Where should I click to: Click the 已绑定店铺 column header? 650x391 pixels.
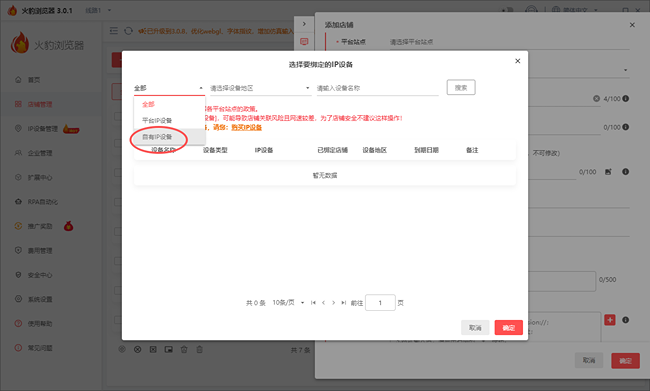332,150
